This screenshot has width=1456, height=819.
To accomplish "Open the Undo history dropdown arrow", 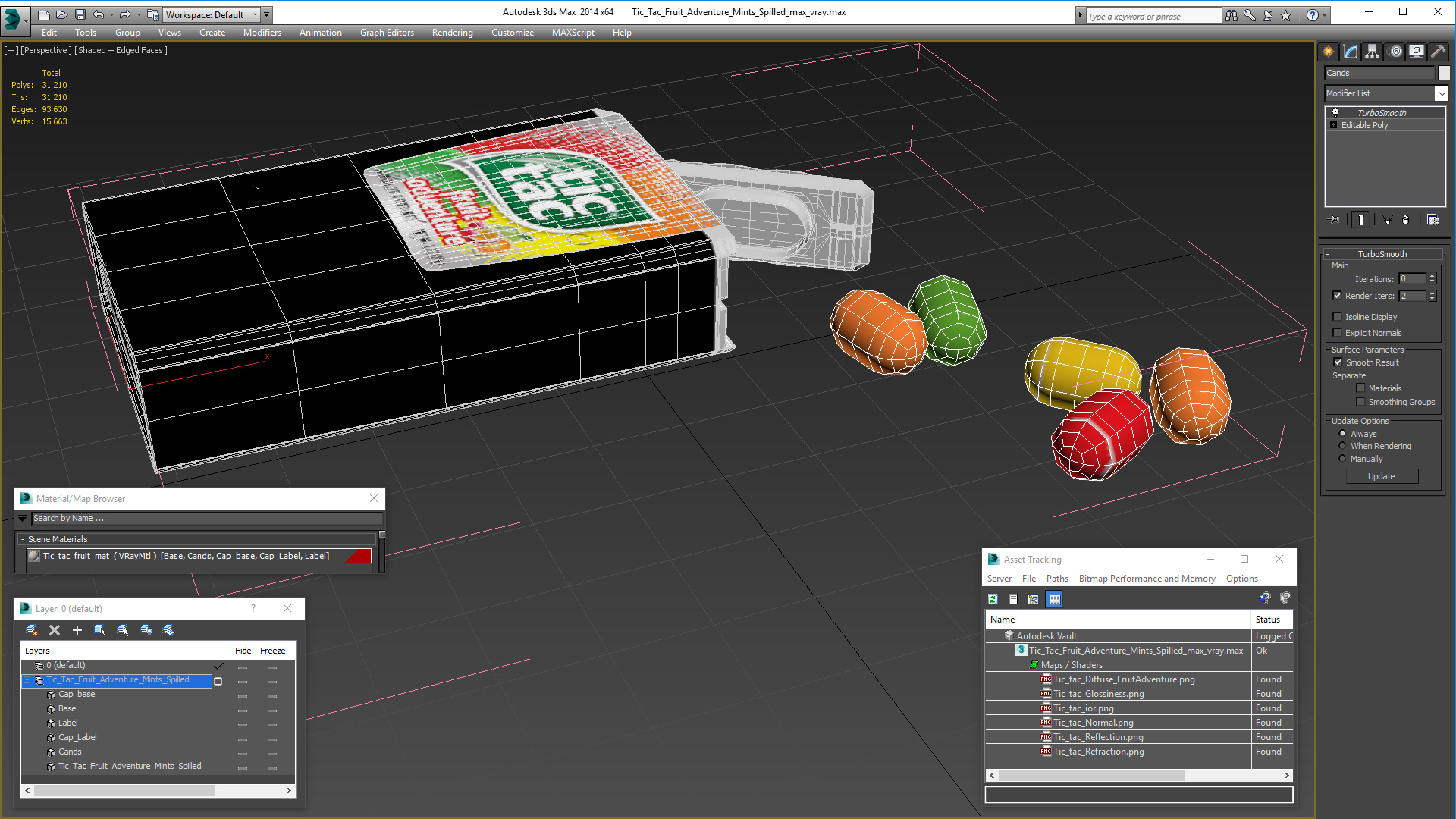I will tap(111, 14).
